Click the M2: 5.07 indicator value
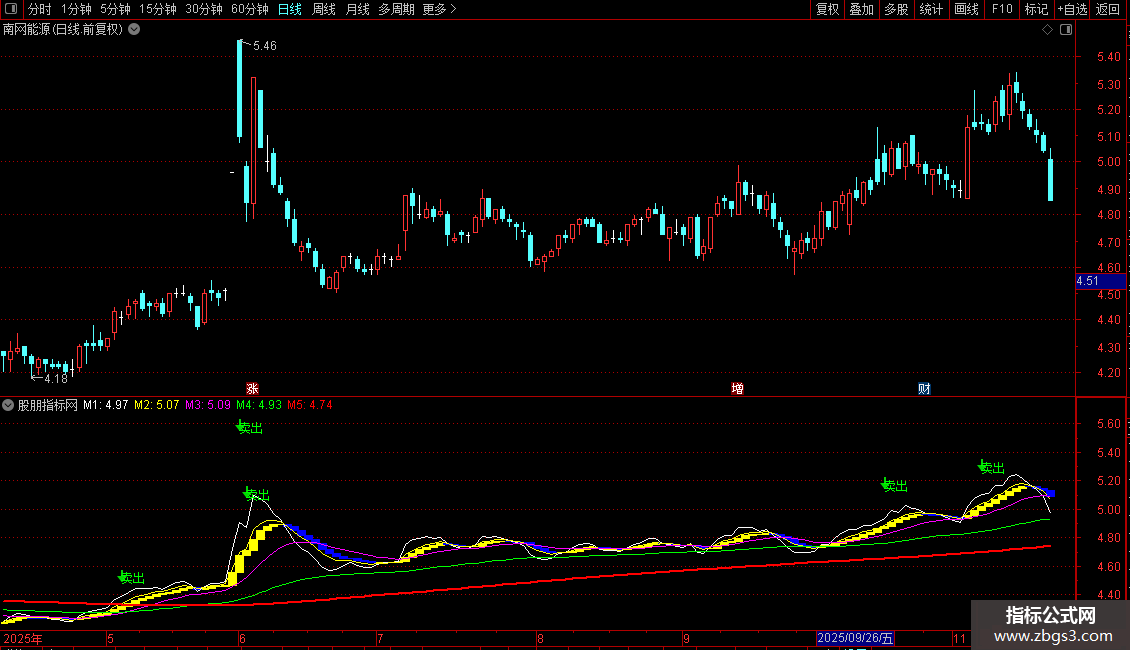Viewport: 1130px width, 650px height. tap(156, 405)
